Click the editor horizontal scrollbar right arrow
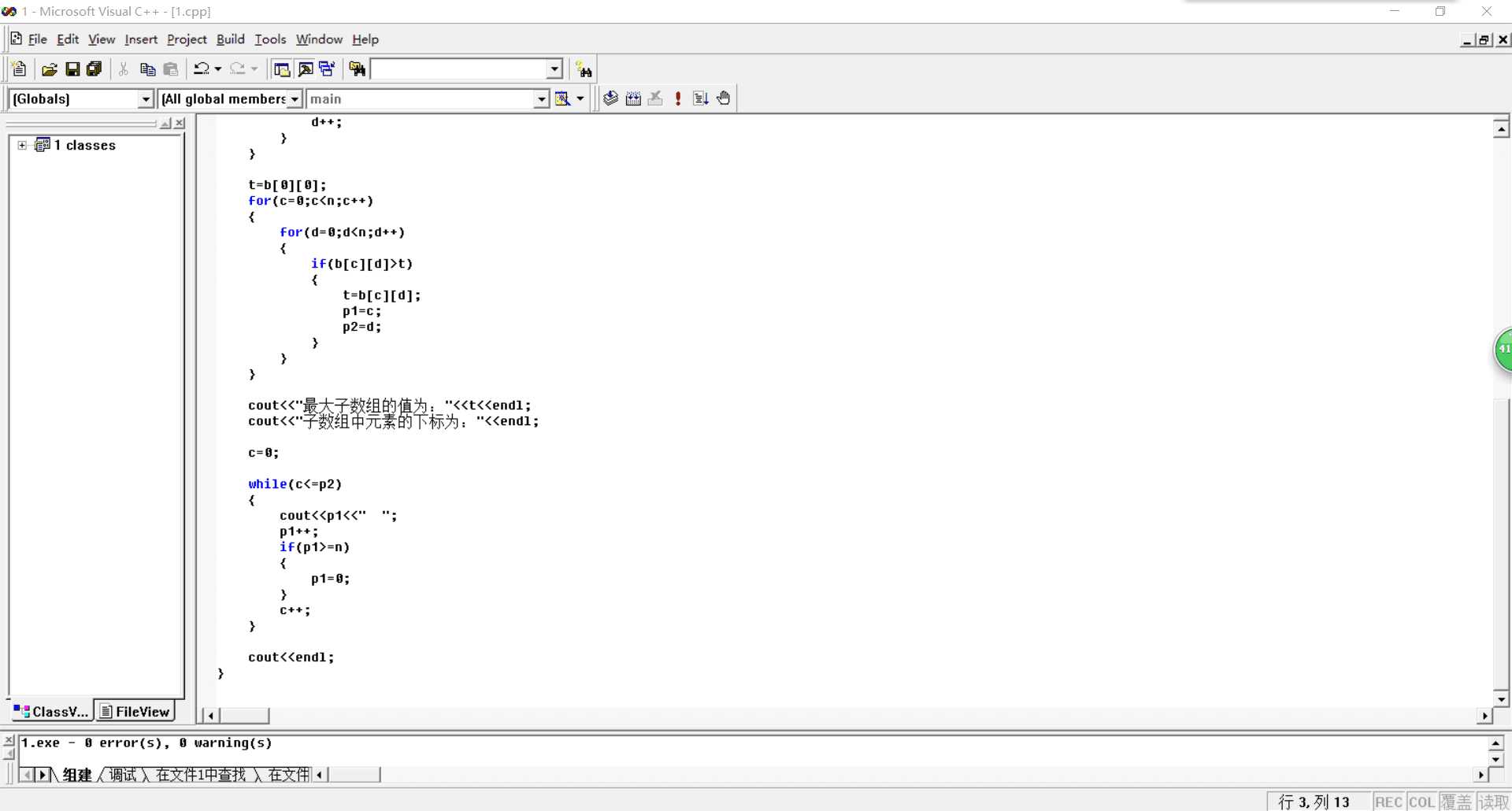This screenshot has width=1512, height=811. click(x=1484, y=716)
